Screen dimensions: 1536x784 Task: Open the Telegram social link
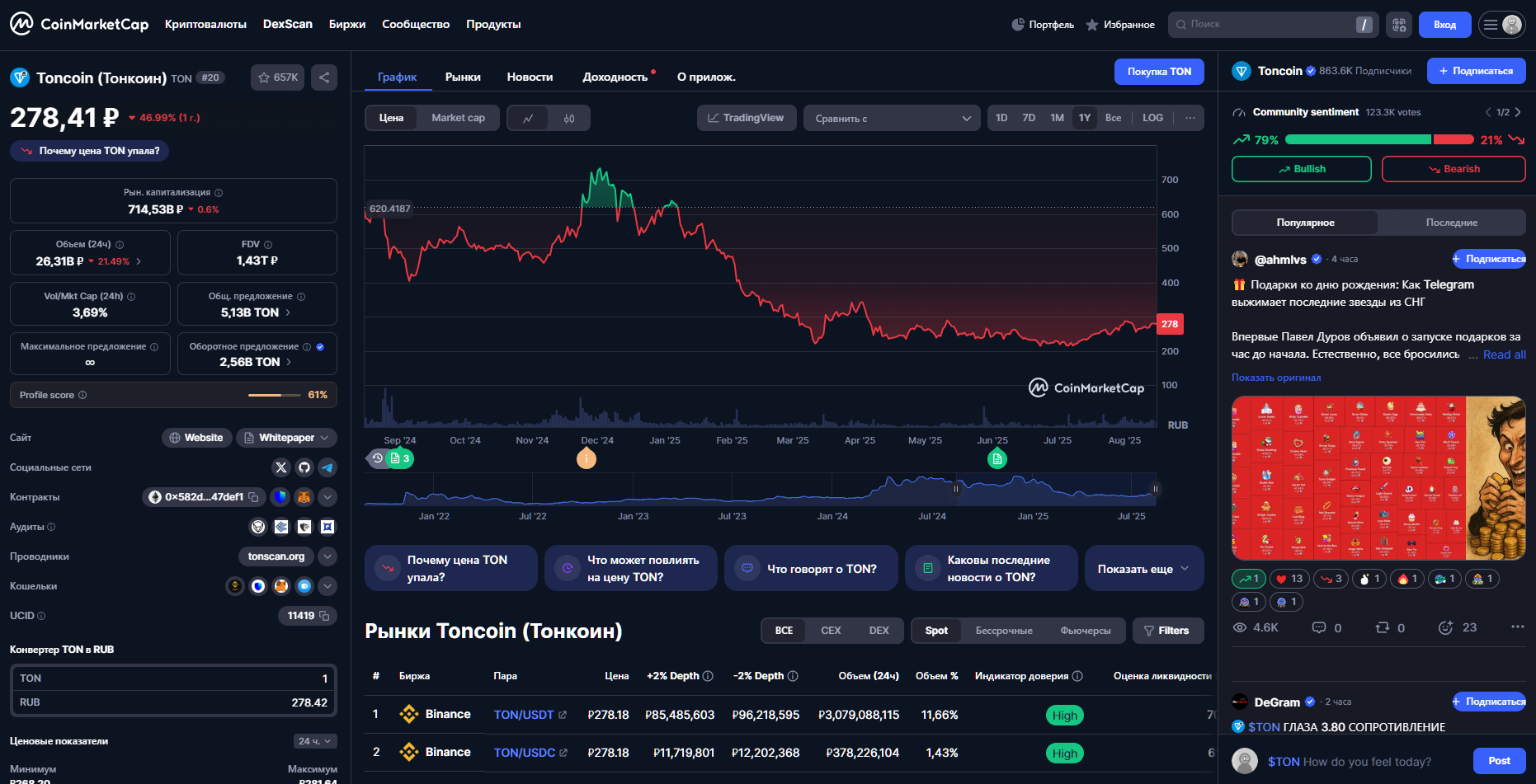click(327, 467)
